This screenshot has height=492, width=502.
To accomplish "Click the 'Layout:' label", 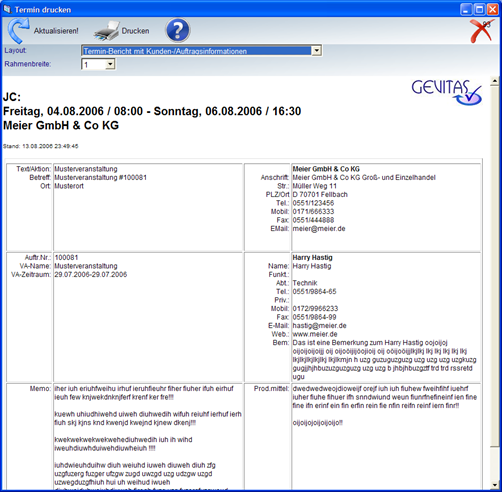I will coord(15,50).
